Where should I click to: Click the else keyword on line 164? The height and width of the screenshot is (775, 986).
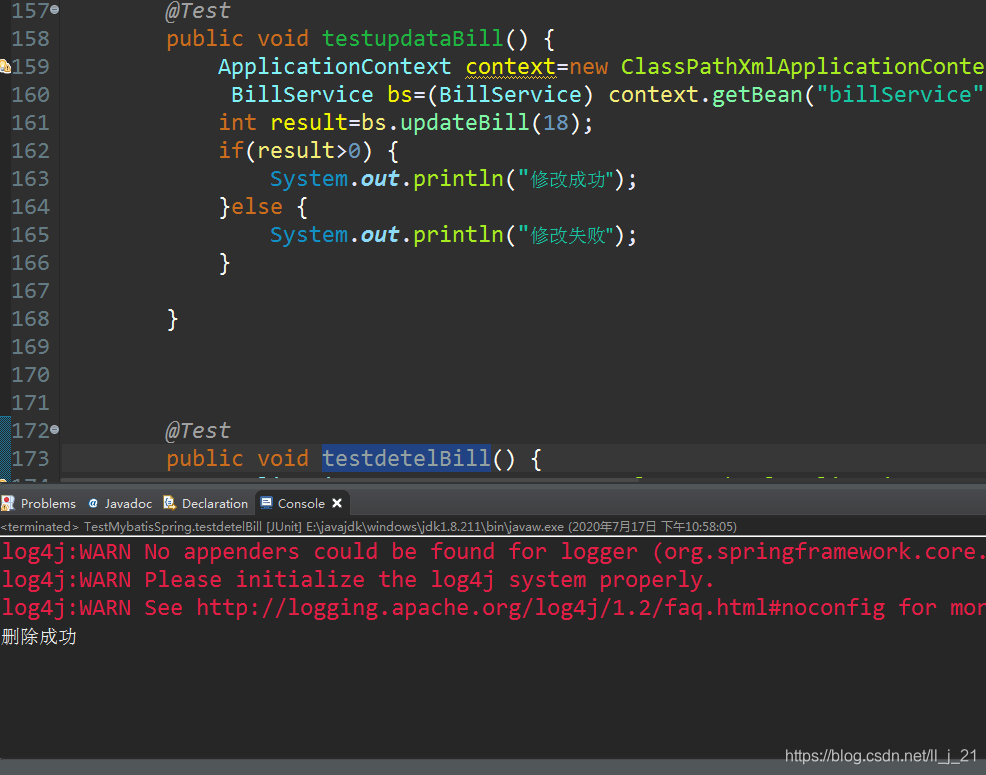[257, 207]
